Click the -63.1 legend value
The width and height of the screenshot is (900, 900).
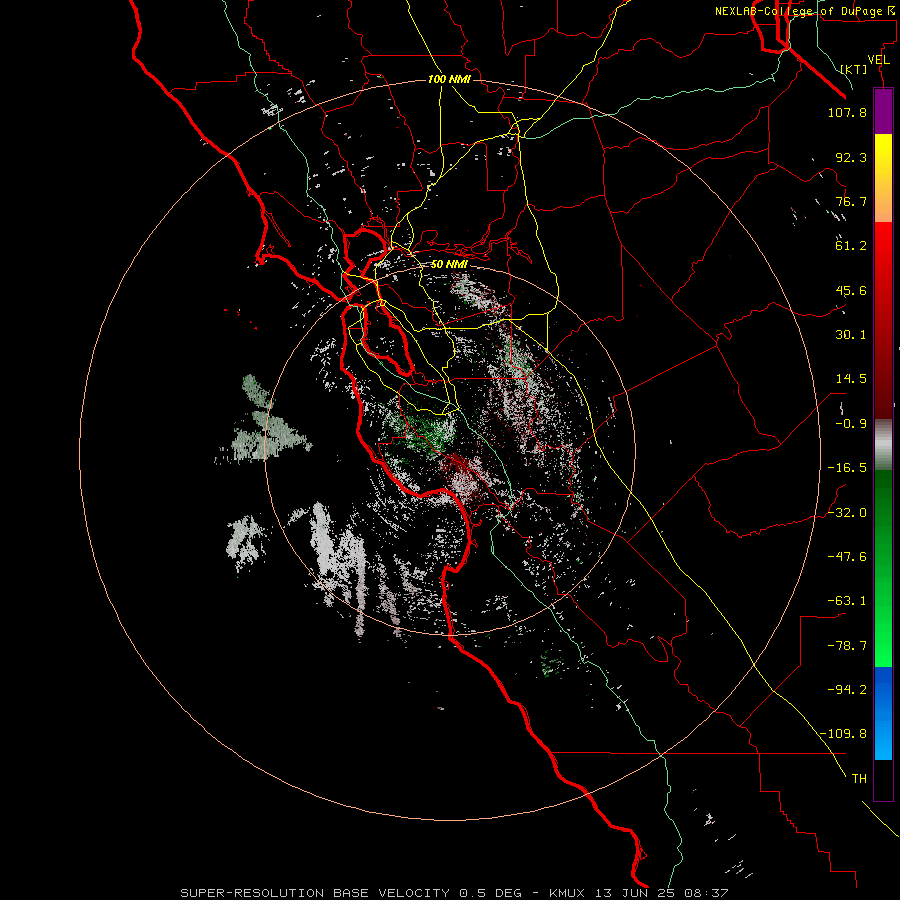click(847, 601)
